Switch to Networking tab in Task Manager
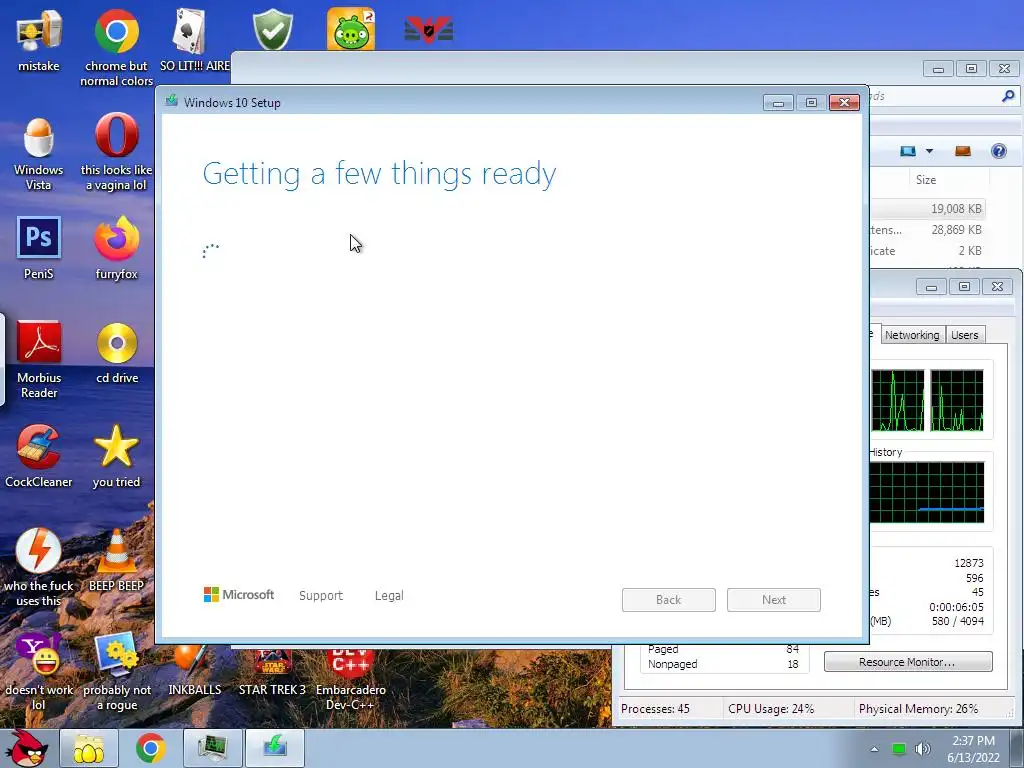Image resolution: width=1024 pixels, height=768 pixels. click(912, 334)
